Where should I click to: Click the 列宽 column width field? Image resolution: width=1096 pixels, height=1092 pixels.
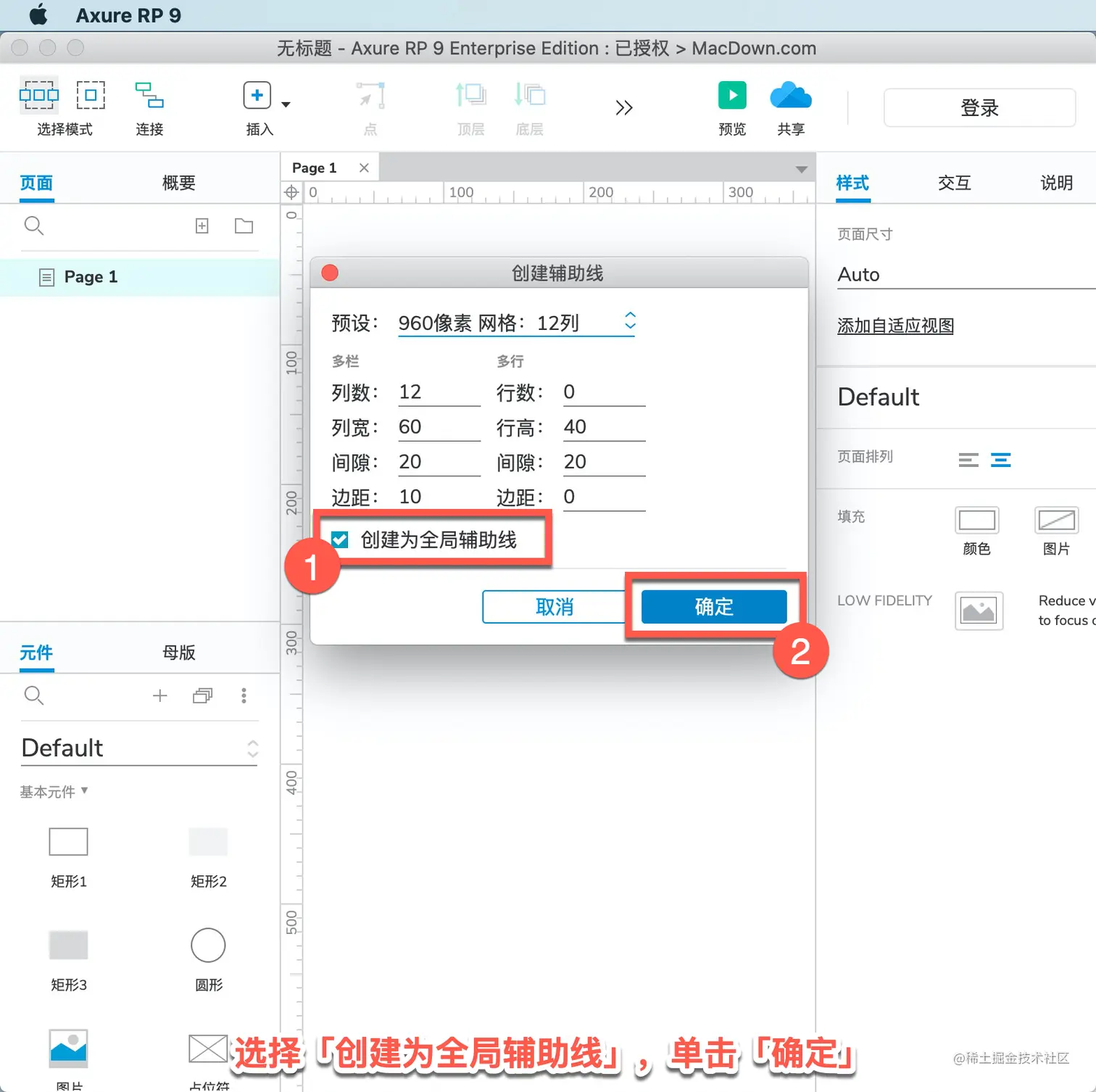439,427
